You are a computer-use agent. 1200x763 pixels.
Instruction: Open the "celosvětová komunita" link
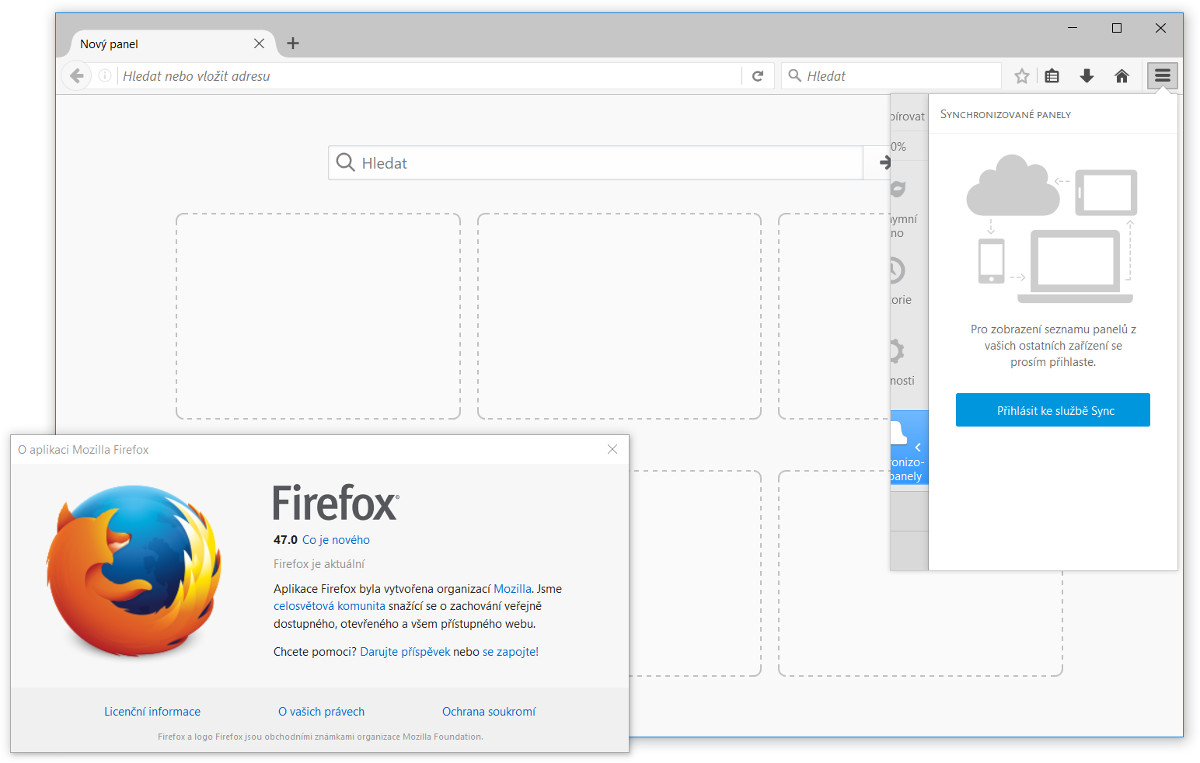point(329,606)
